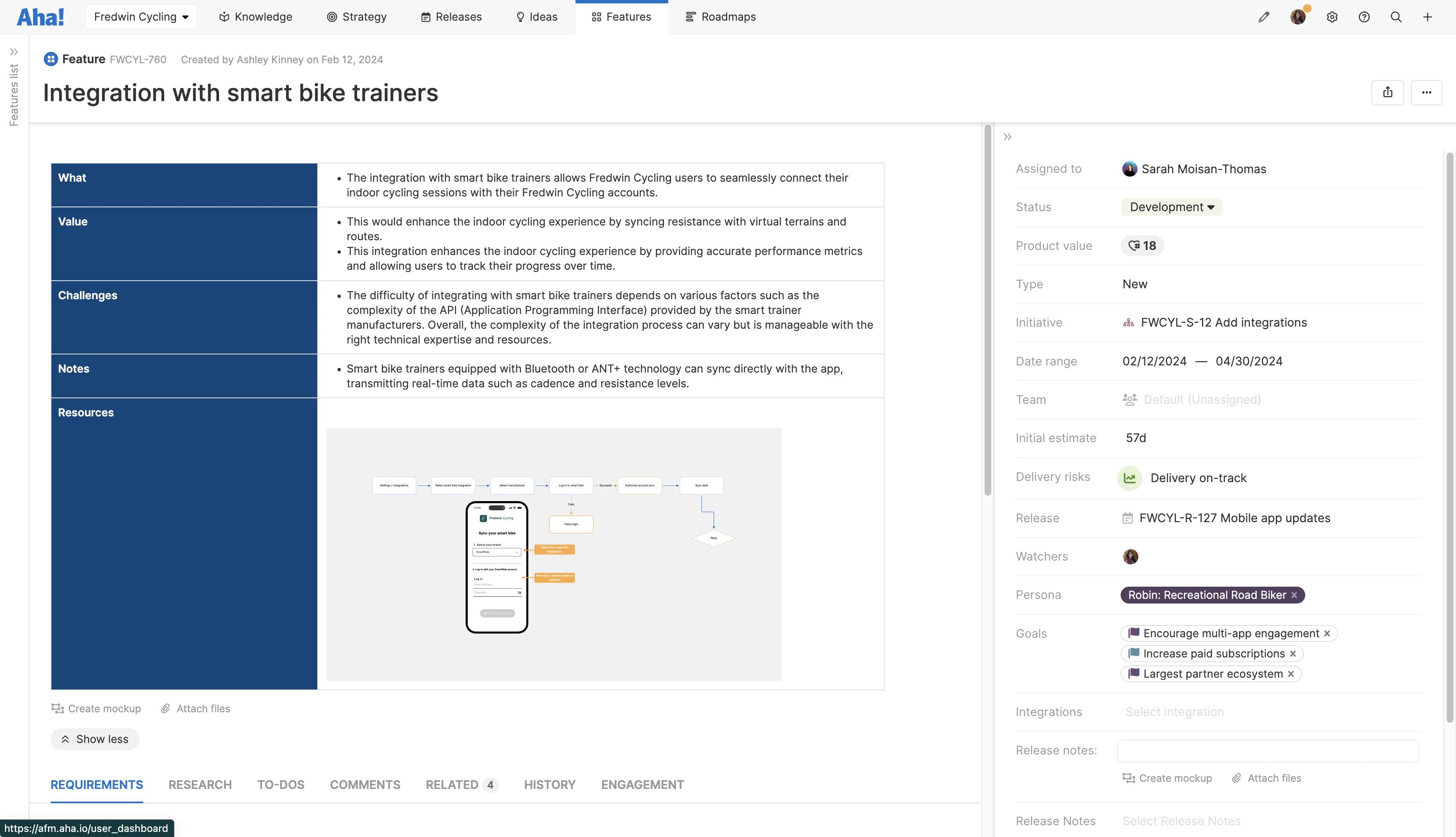Remove the Increase paid subscriptions goal

(1293, 654)
